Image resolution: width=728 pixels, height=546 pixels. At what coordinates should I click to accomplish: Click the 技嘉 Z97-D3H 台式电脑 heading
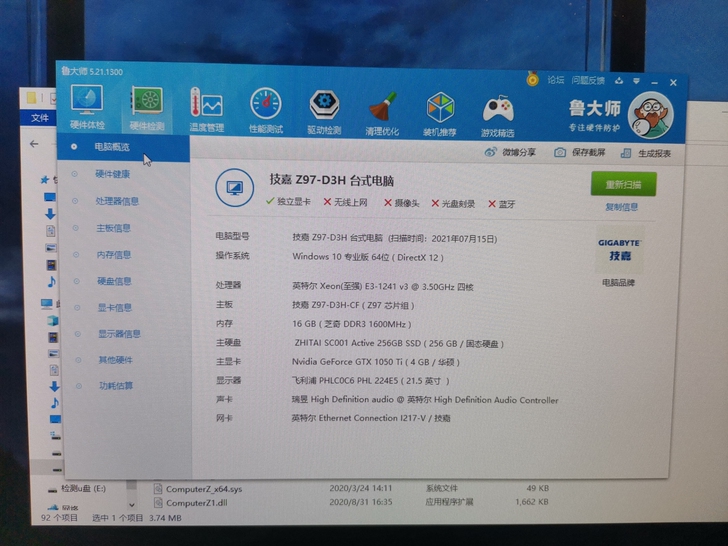click(x=332, y=180)
